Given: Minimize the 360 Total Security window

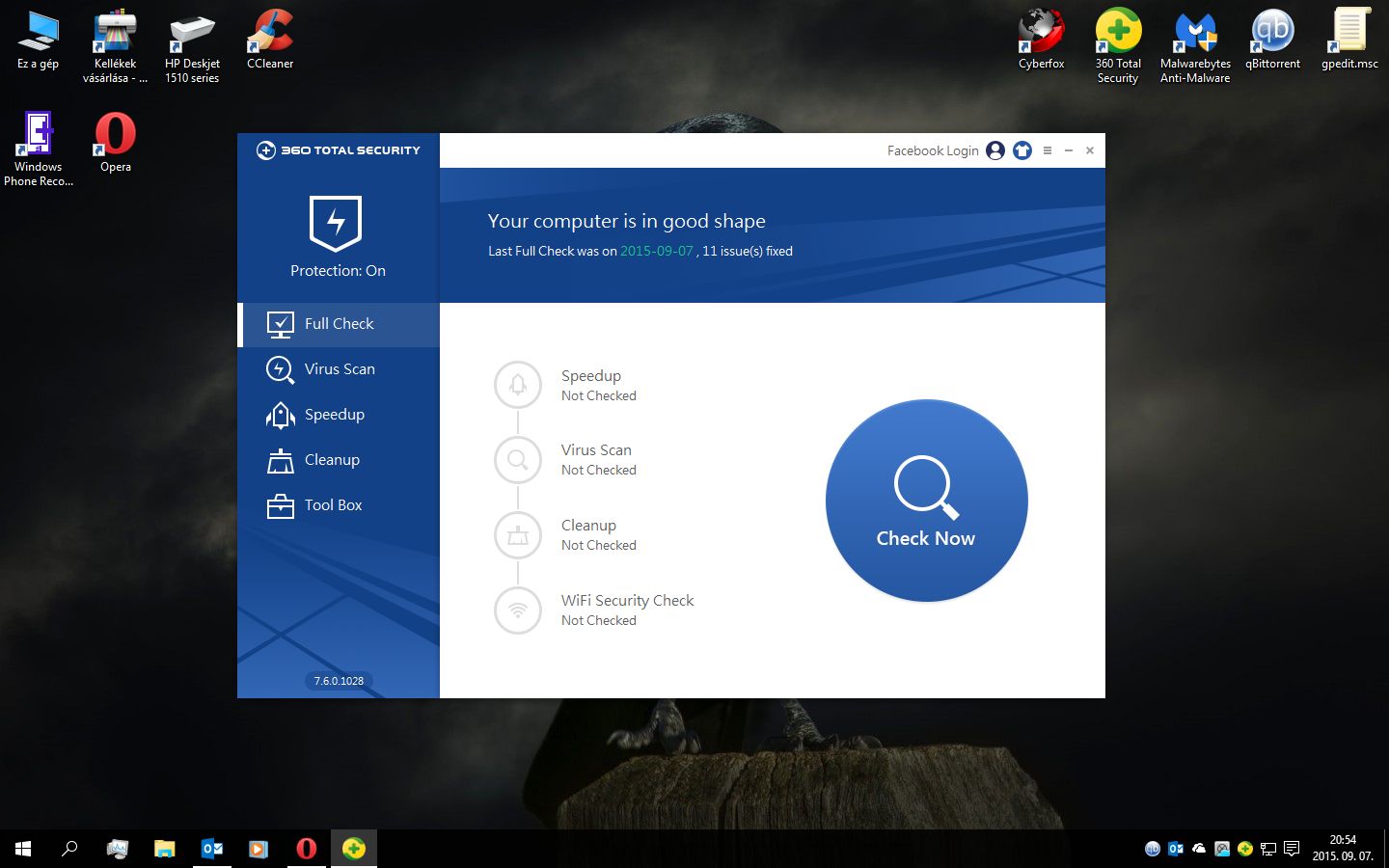Looking at the screenshot, I should [1069, 150].
